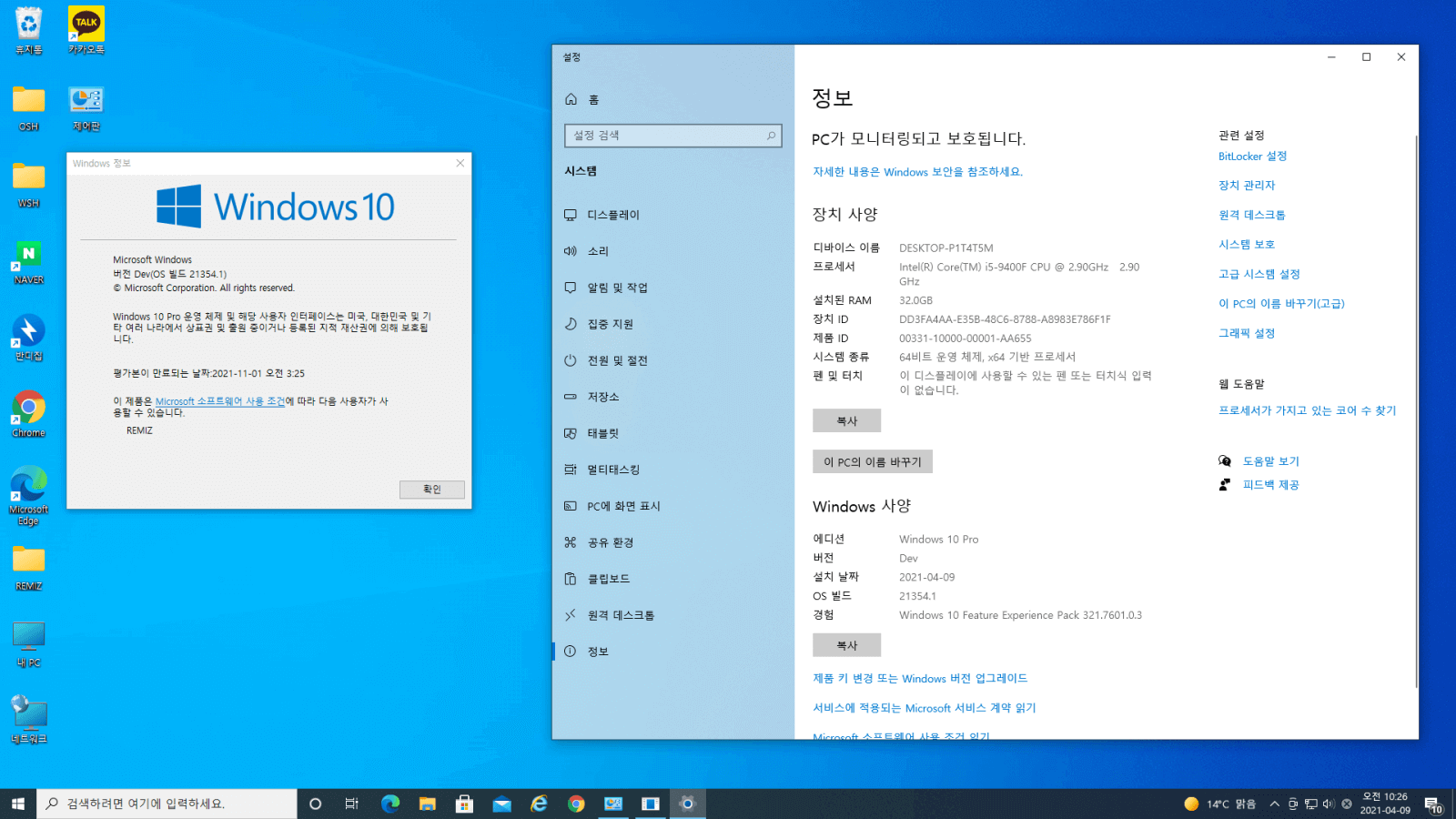Open the Display settings page
Screen dimensions: 1456x819
click(x=673, y=215)
